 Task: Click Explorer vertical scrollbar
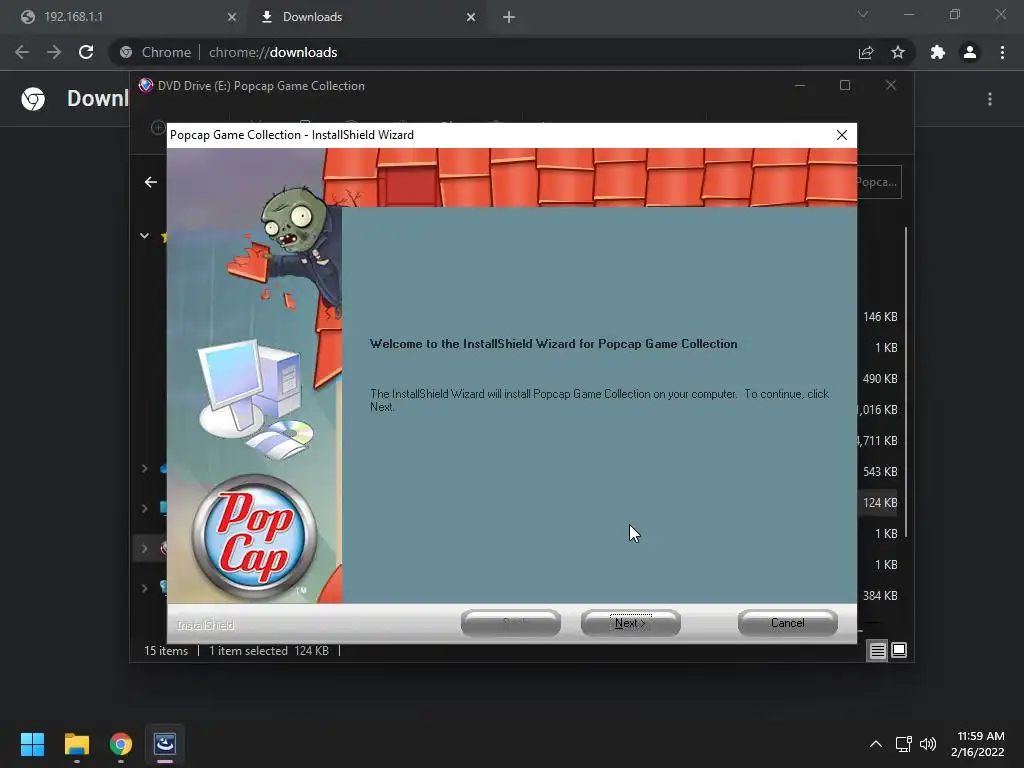click(906, 382)
